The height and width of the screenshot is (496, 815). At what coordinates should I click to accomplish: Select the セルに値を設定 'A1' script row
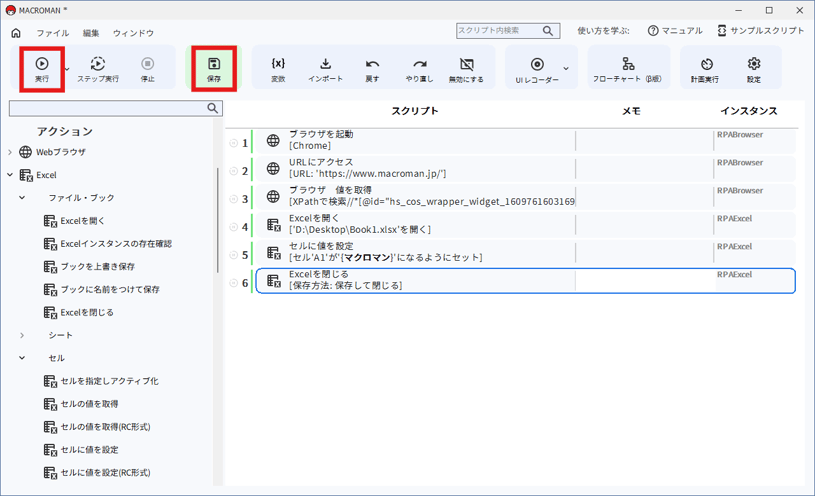pos(525,253)
